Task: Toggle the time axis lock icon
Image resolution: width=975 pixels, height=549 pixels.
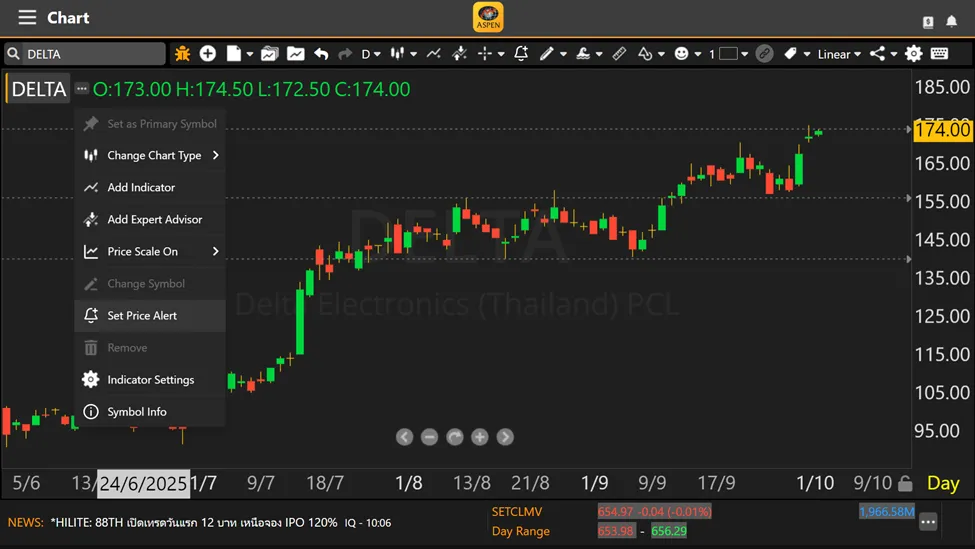Action: (905, 484)
